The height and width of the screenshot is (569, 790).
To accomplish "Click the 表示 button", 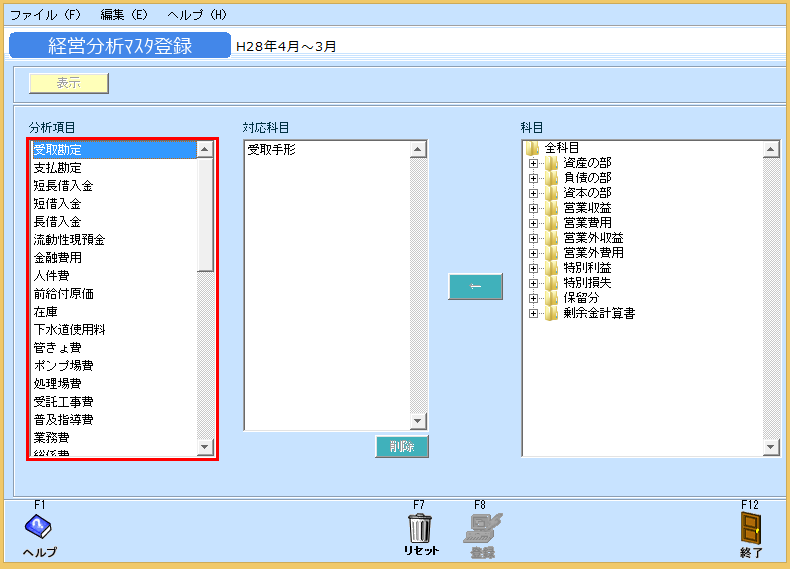I will pyautogui.click(x=69, y=83).
